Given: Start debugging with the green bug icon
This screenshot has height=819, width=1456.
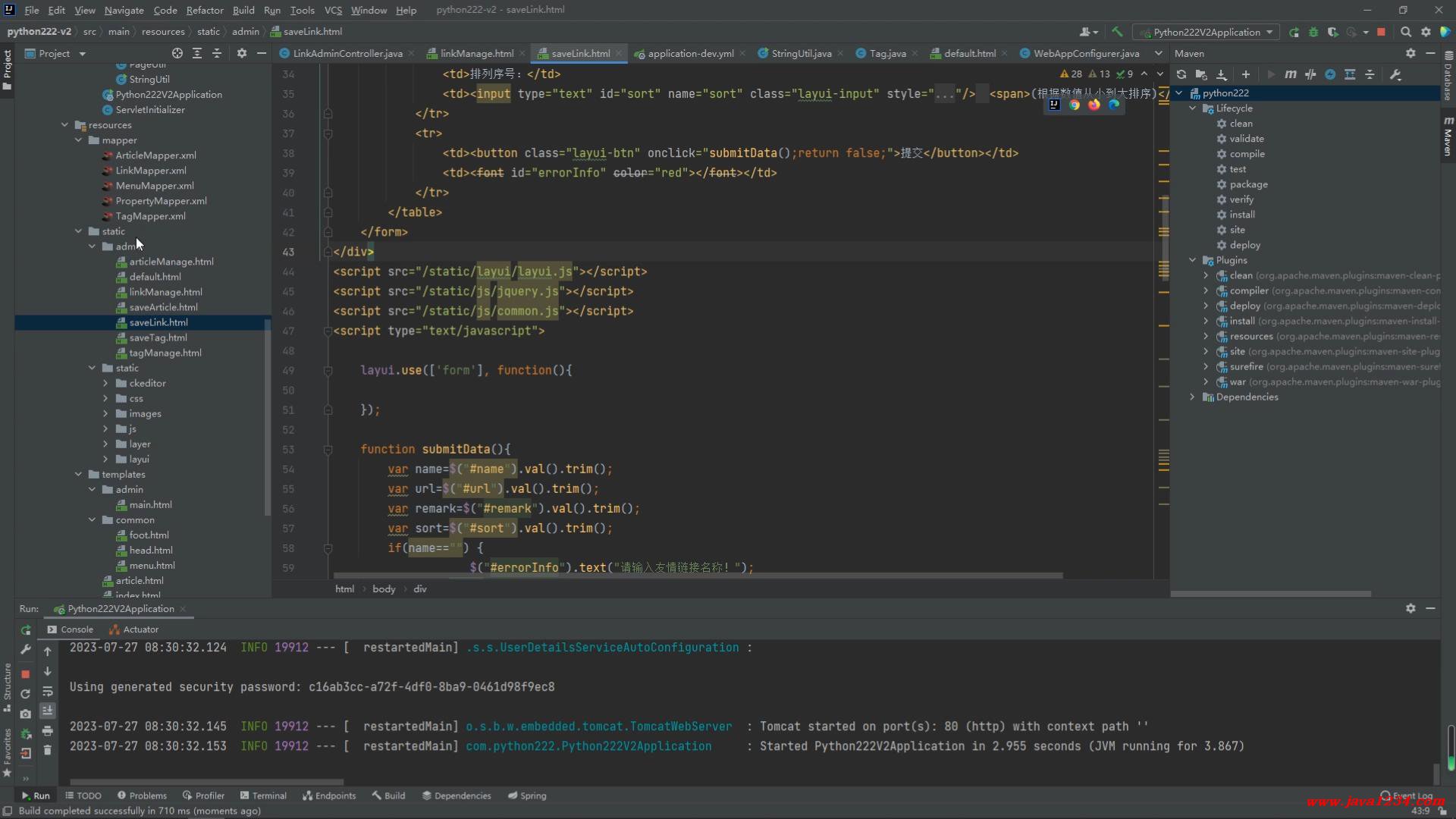Looking at the screenshot, I should coord(1313,32).
